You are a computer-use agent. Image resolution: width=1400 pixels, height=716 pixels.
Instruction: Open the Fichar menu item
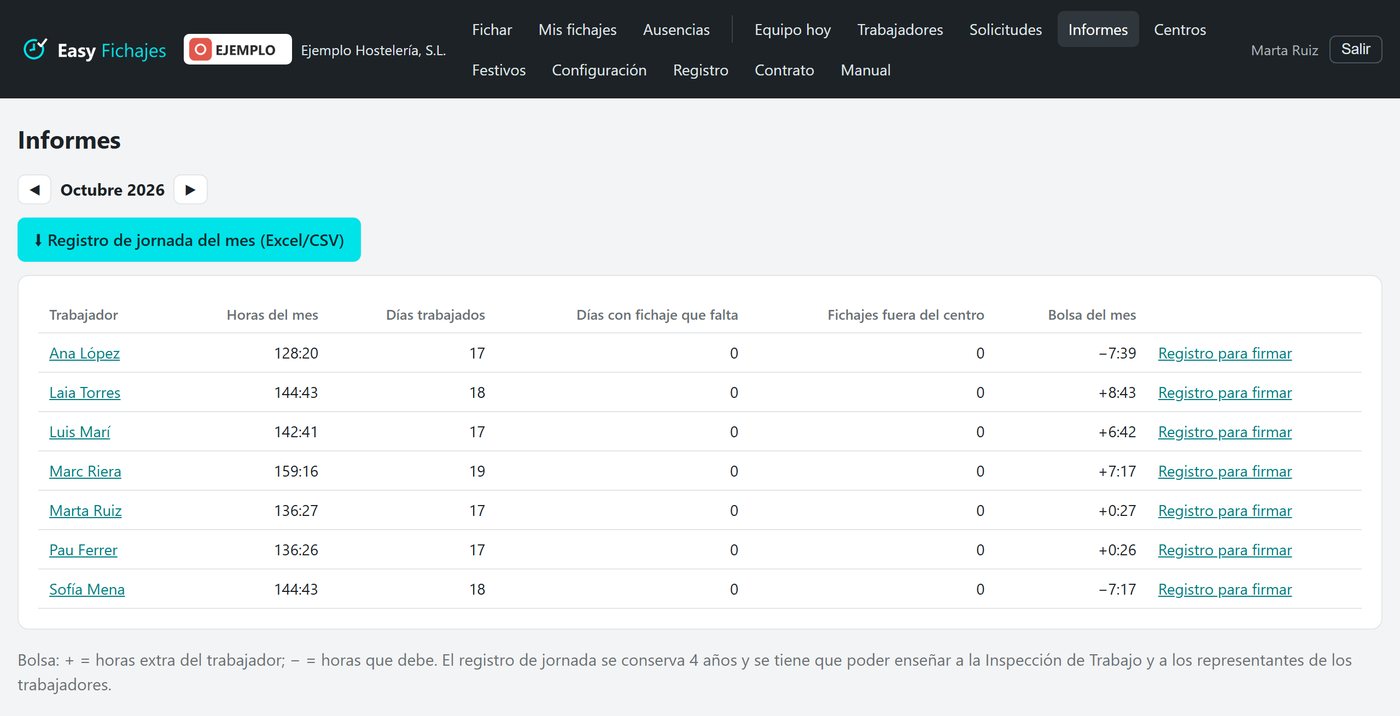[x=492, y=30]
